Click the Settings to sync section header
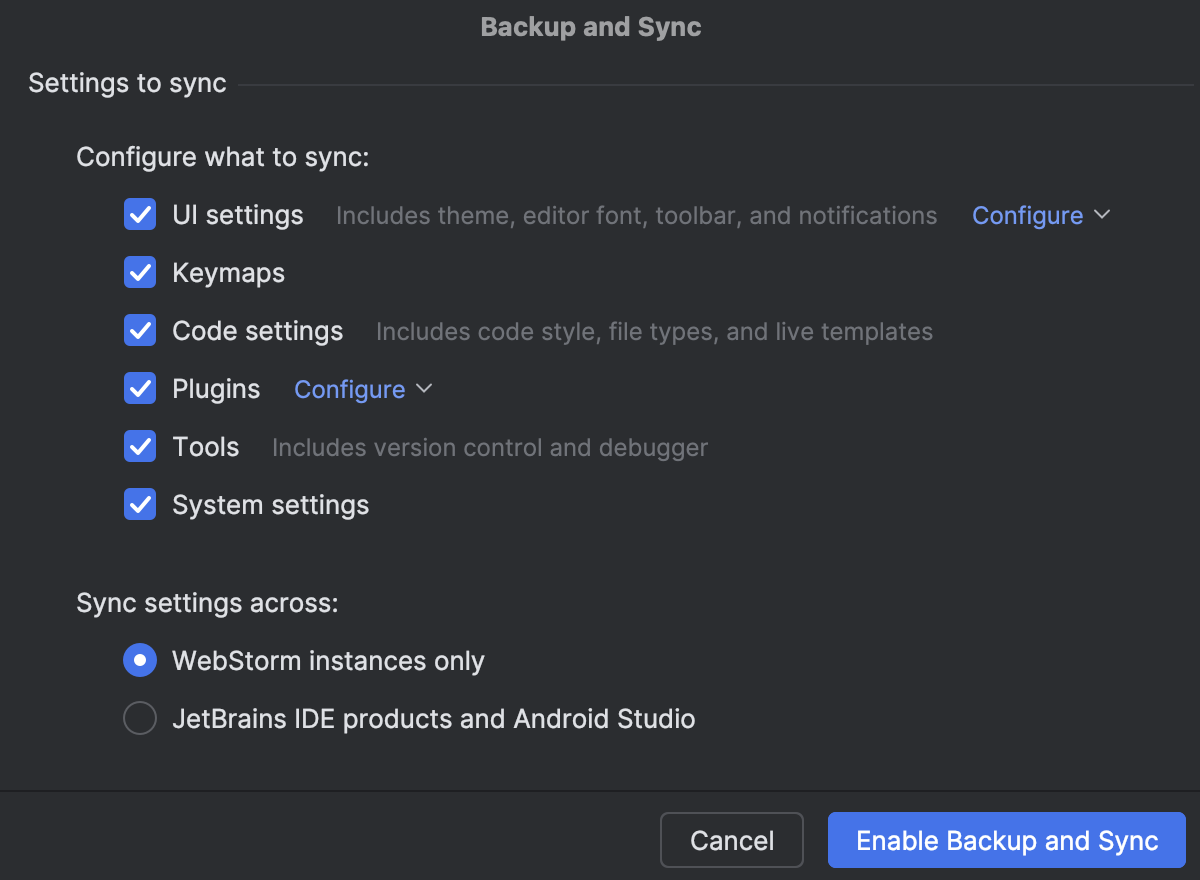The image size is (1200, 880). coord(127,83)
